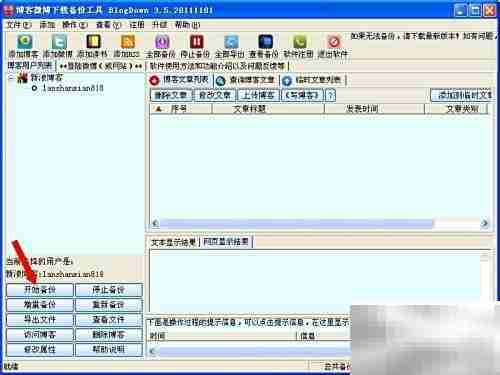Image resolution: width=500 pixels, height=375 pixels.
Task: Click the article list scrollbar right arrow
Action: coord(484,224)
